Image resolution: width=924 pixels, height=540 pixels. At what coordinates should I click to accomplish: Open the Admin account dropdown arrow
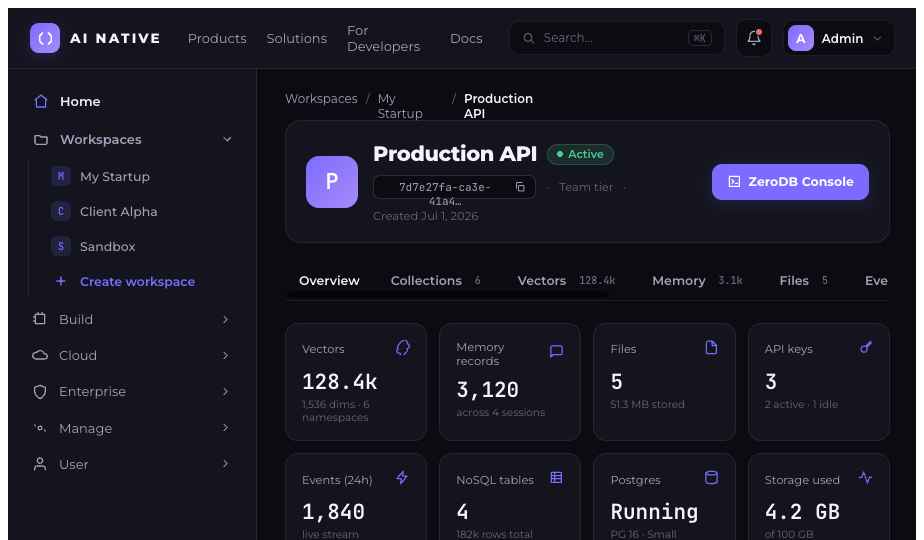point(877,38)
